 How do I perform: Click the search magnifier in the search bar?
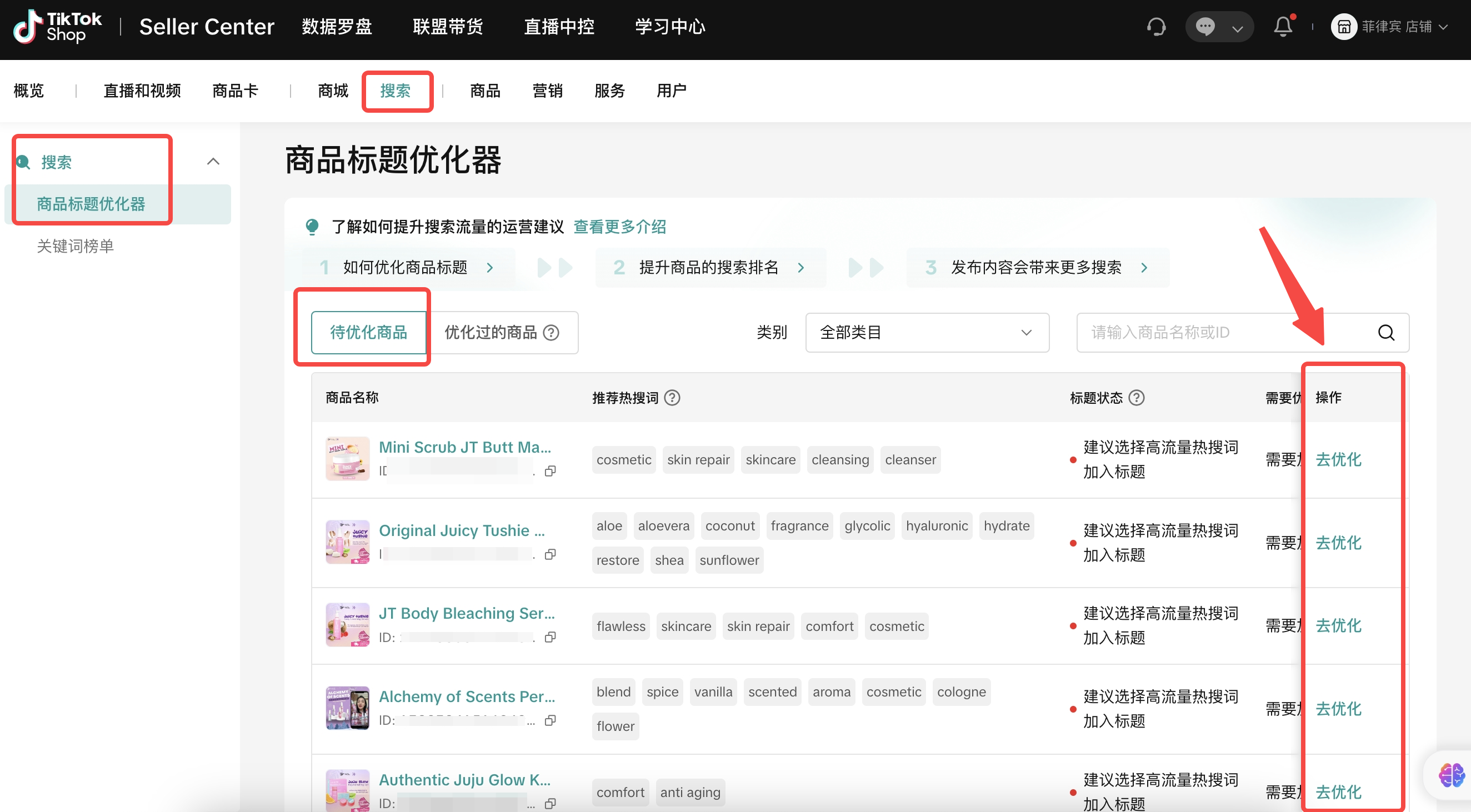pyautogui.click(x=1387, y=332)
